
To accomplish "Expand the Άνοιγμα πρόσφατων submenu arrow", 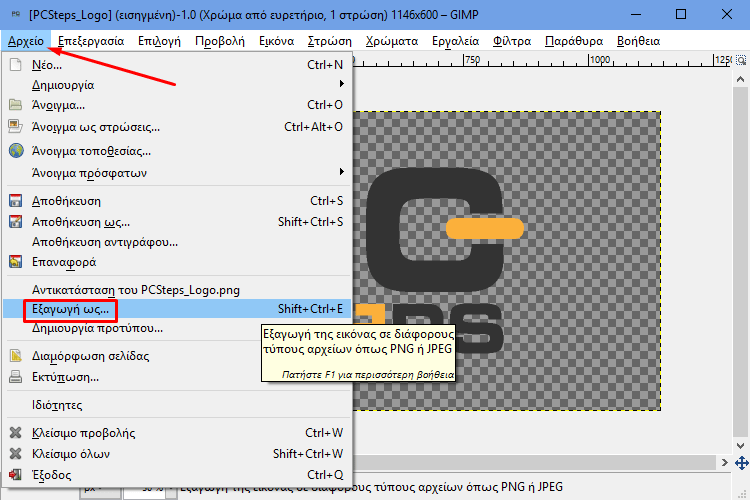I will 342,171.
